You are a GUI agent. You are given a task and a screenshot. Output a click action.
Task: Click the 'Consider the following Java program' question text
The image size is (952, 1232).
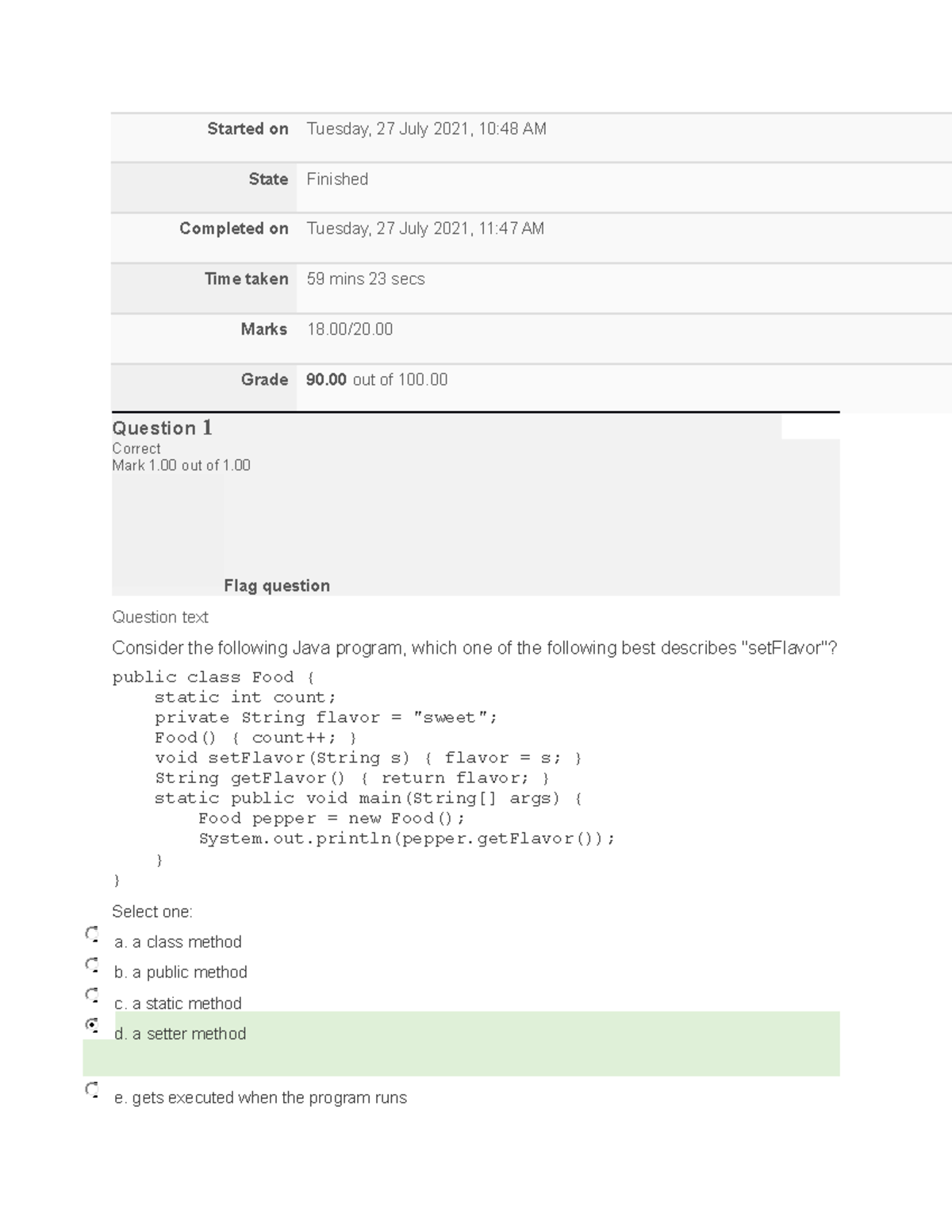(474, 648)
